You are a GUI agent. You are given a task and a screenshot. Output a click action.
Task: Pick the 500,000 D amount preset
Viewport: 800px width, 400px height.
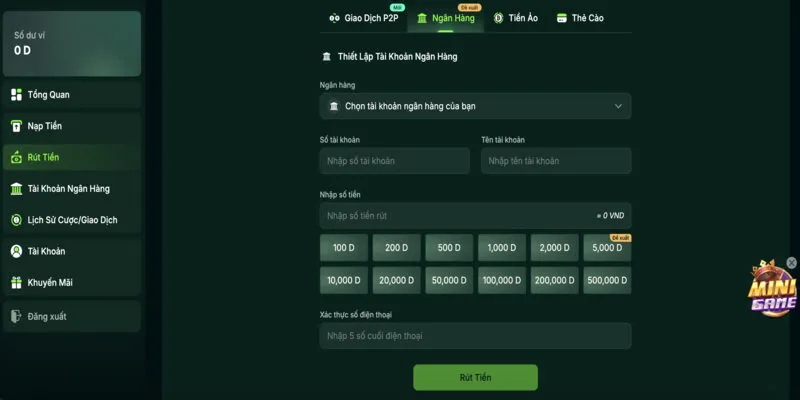[607, 281]
